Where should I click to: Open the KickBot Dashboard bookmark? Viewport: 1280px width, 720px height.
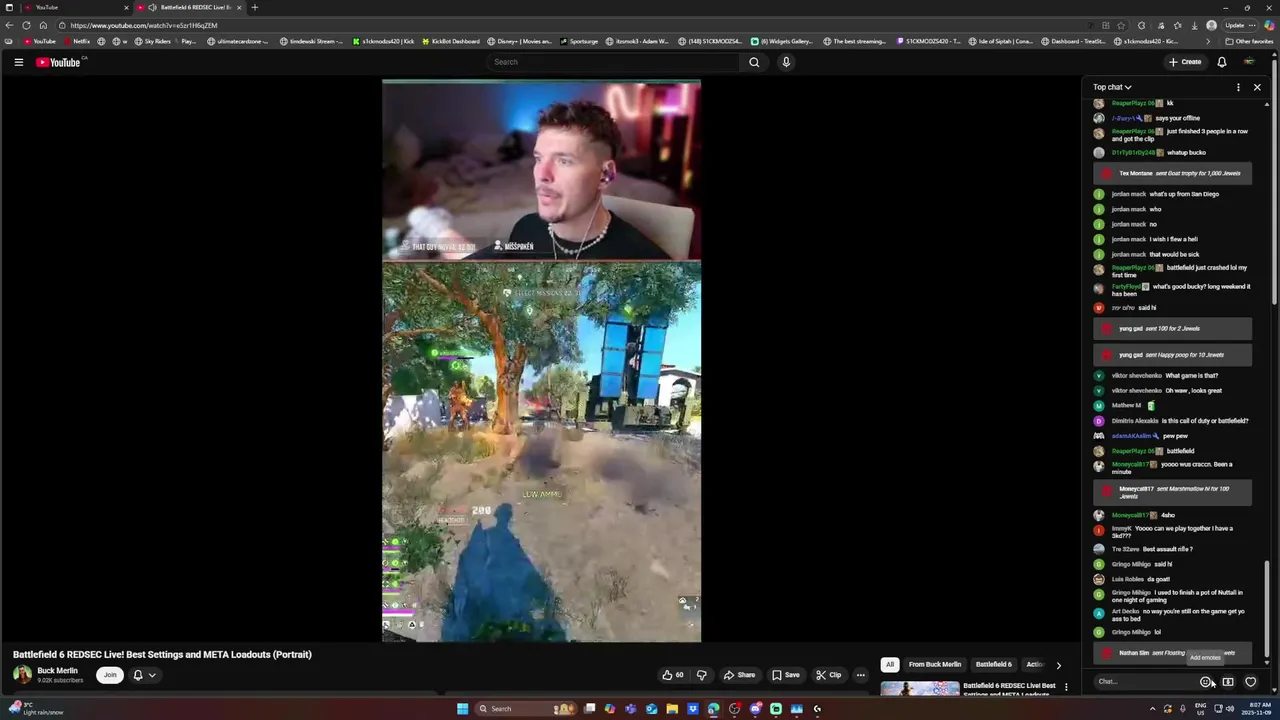tap(450, 41)
